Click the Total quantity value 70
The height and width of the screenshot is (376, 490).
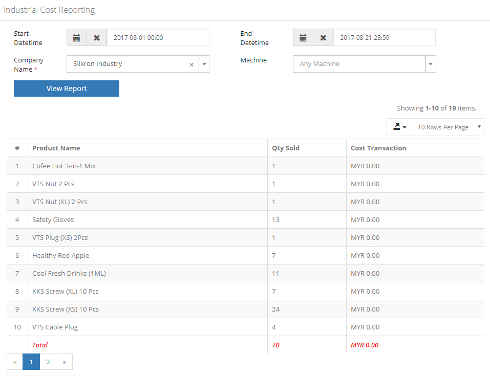coord(276,345)
